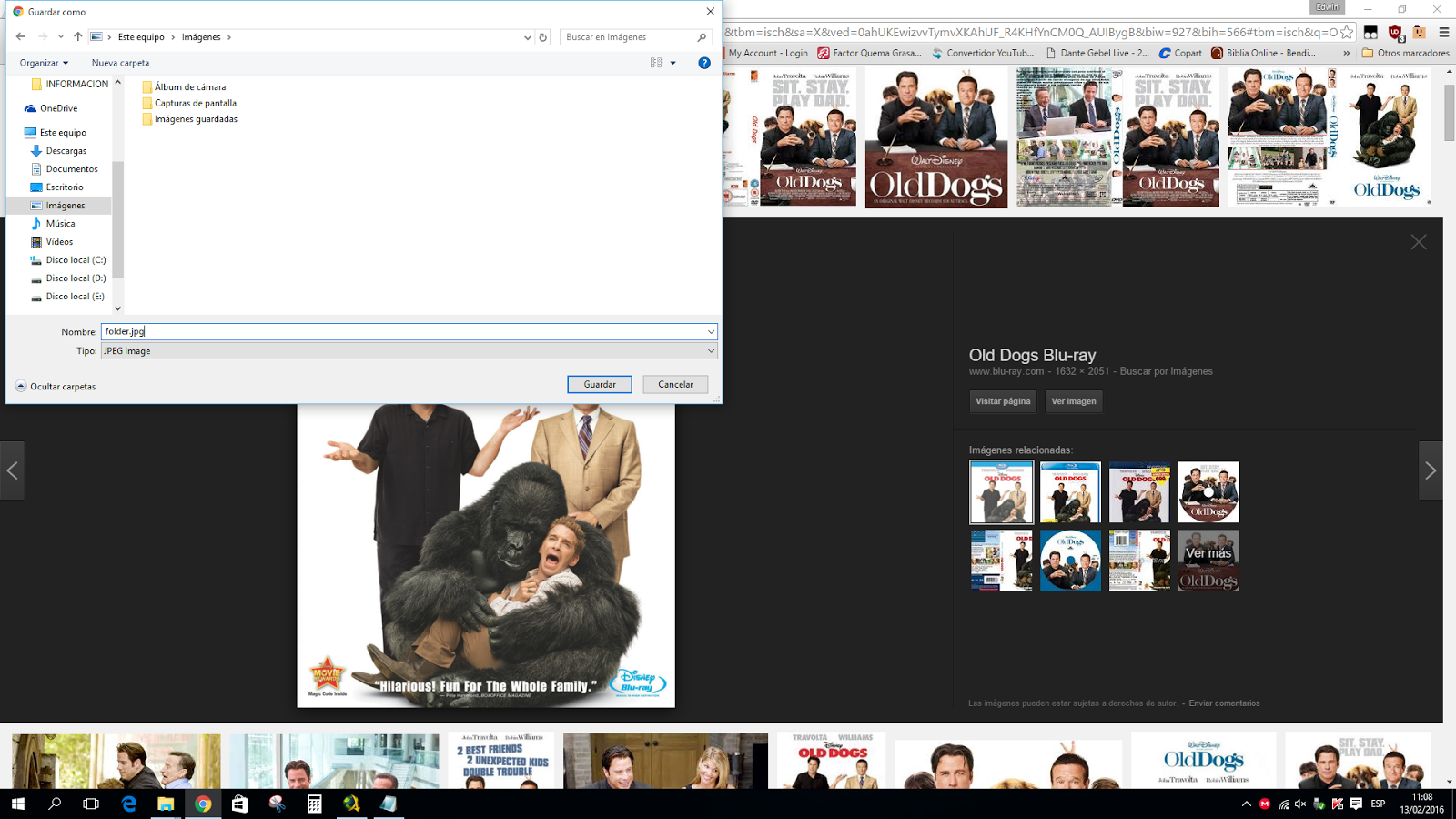Click the Chrome icon on the taskbar
The image size is (1456, 819).
[203, 804]
